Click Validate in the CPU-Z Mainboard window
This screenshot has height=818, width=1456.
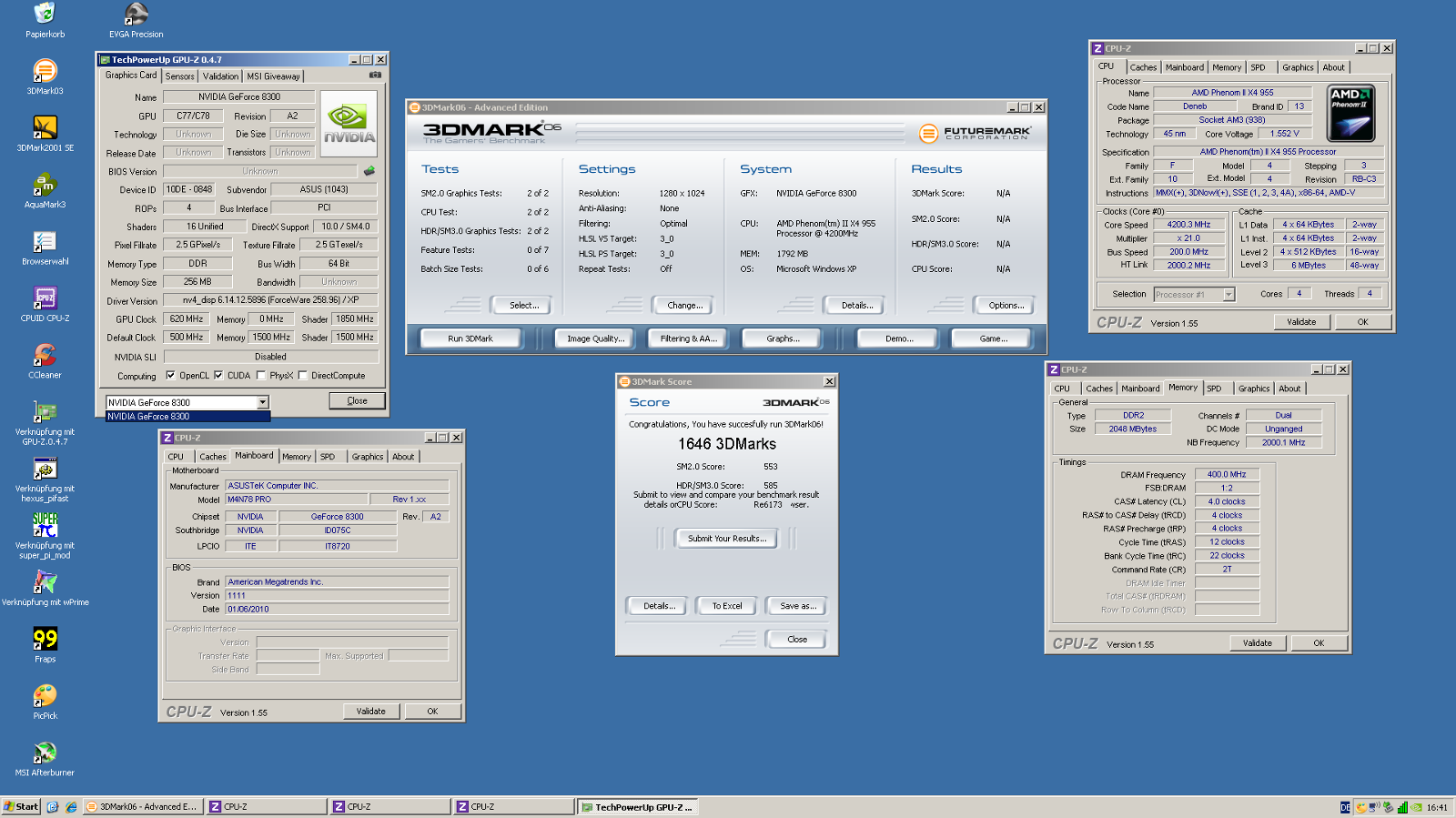point(370,712)
